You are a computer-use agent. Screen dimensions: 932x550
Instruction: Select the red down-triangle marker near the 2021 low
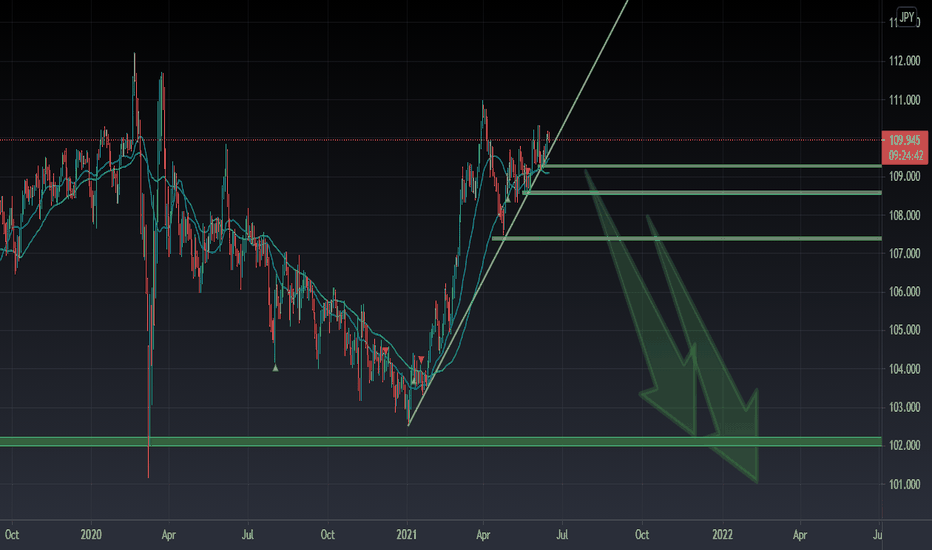421,359
